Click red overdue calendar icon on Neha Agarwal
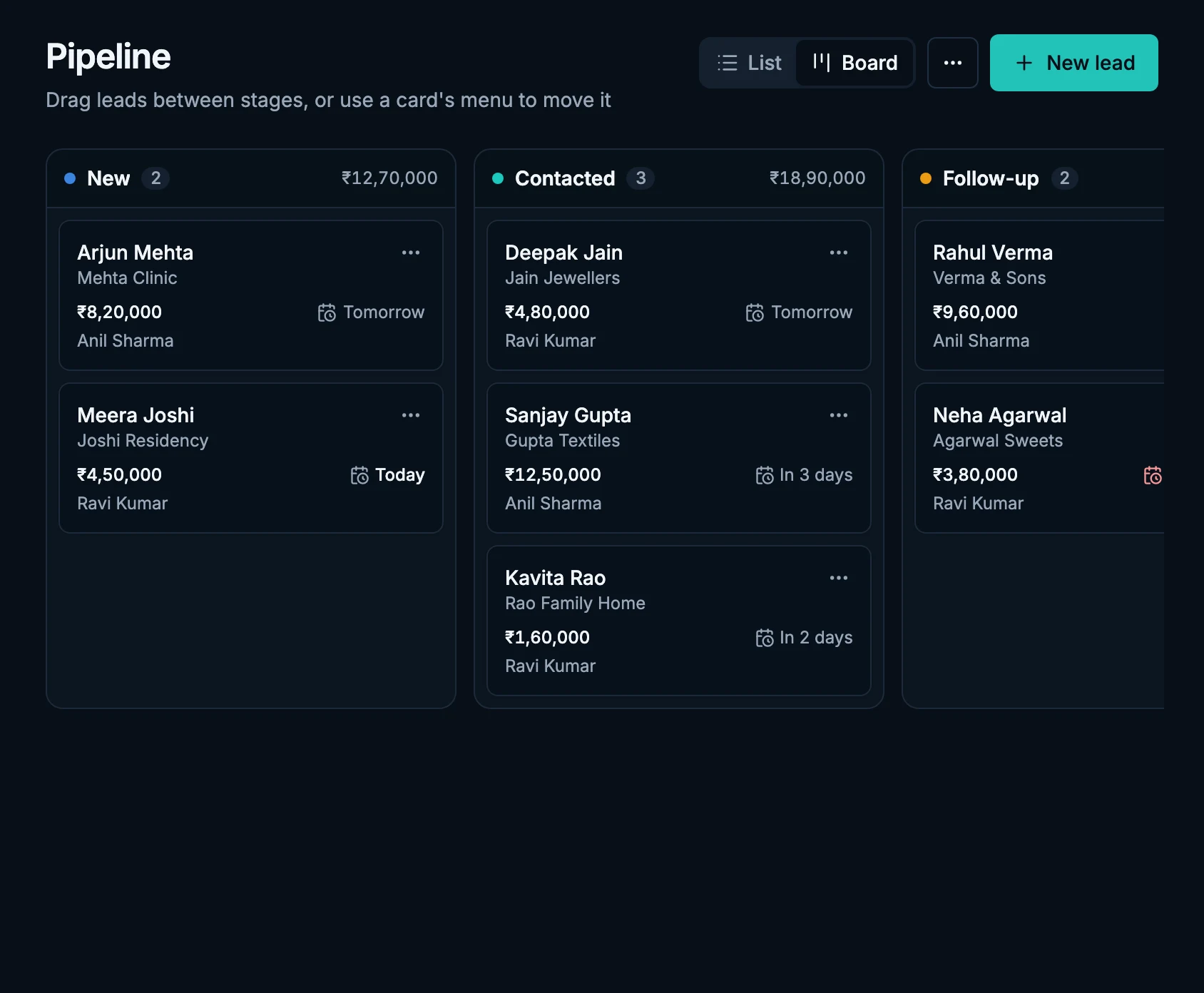1204x993 pixels. point(1153,475)
